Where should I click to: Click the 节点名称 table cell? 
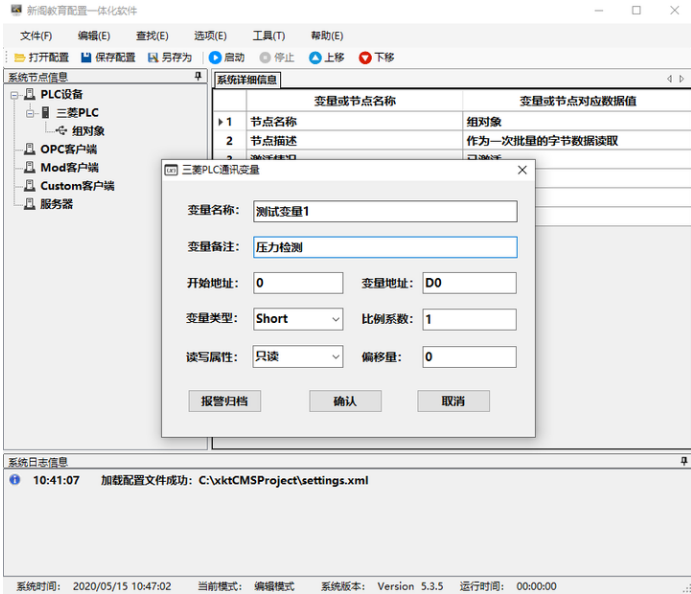(354, 122)
